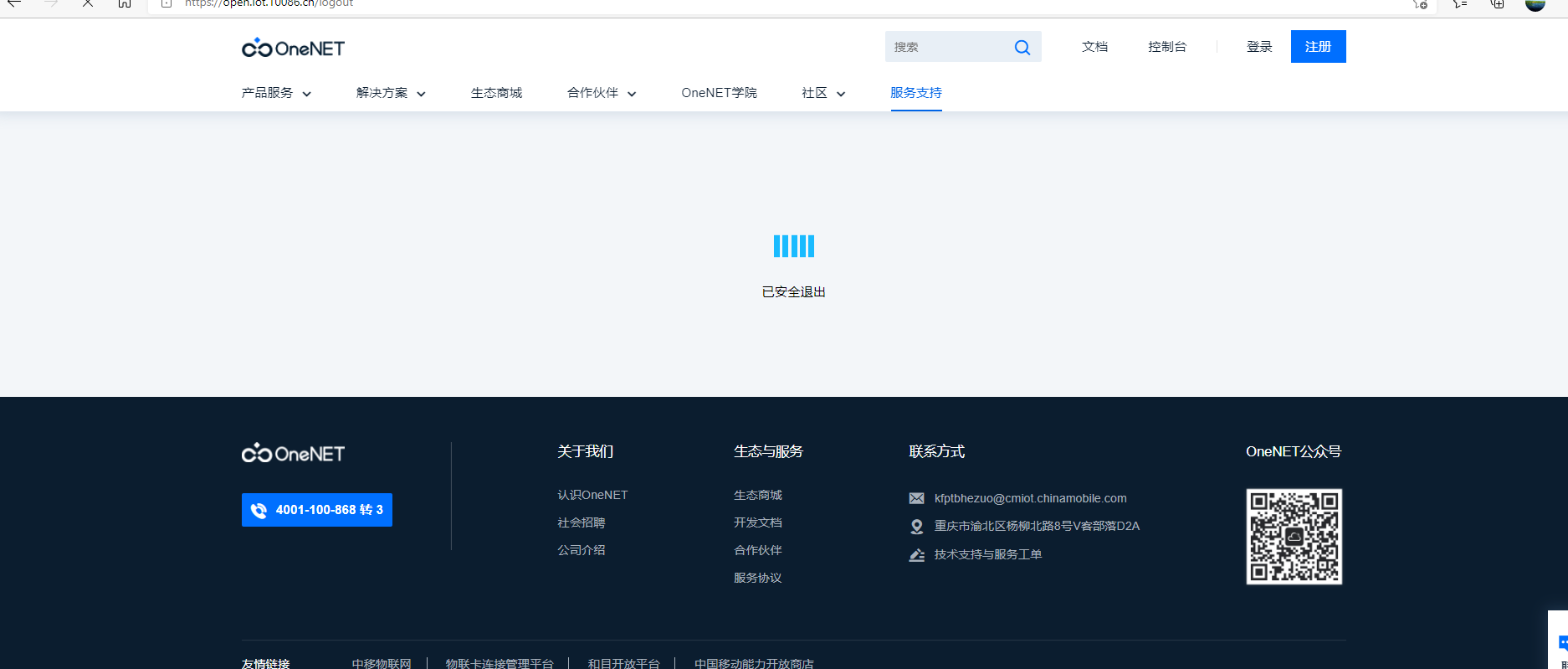
Task: Click the 登录 login link
Action: point(1259,47)
